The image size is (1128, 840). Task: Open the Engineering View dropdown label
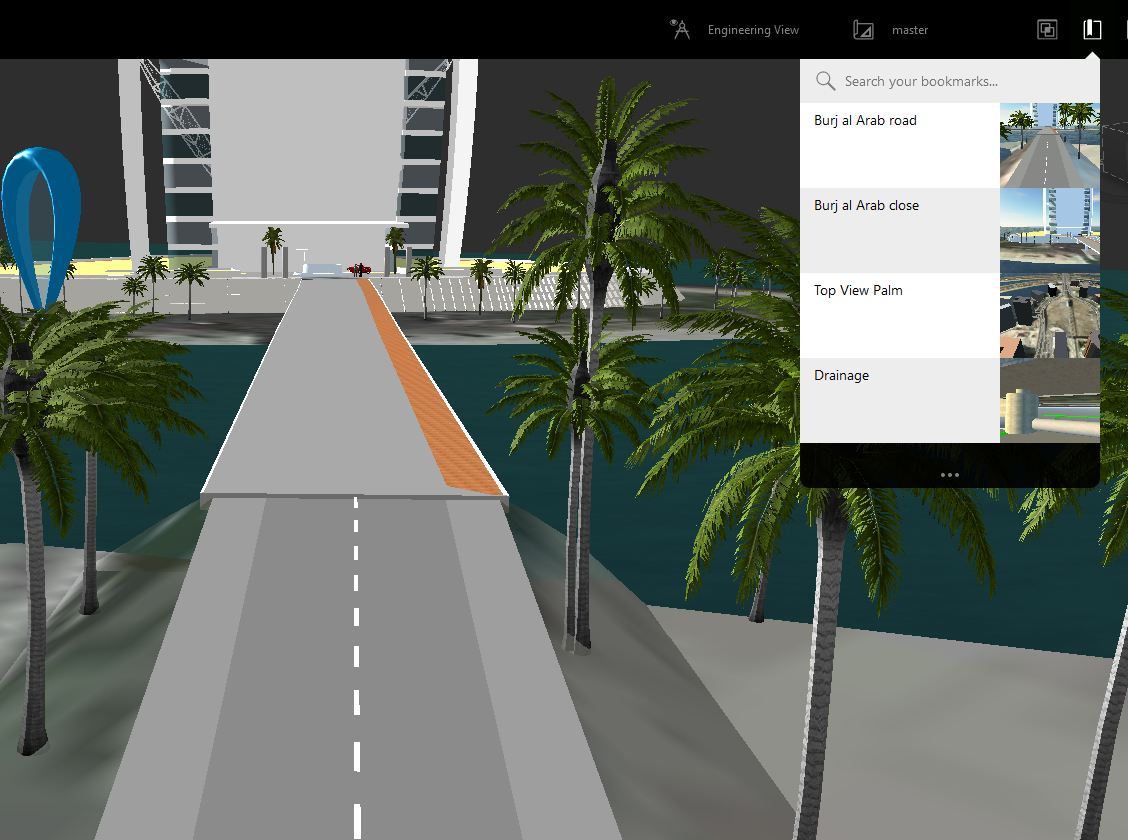[753, 30]
